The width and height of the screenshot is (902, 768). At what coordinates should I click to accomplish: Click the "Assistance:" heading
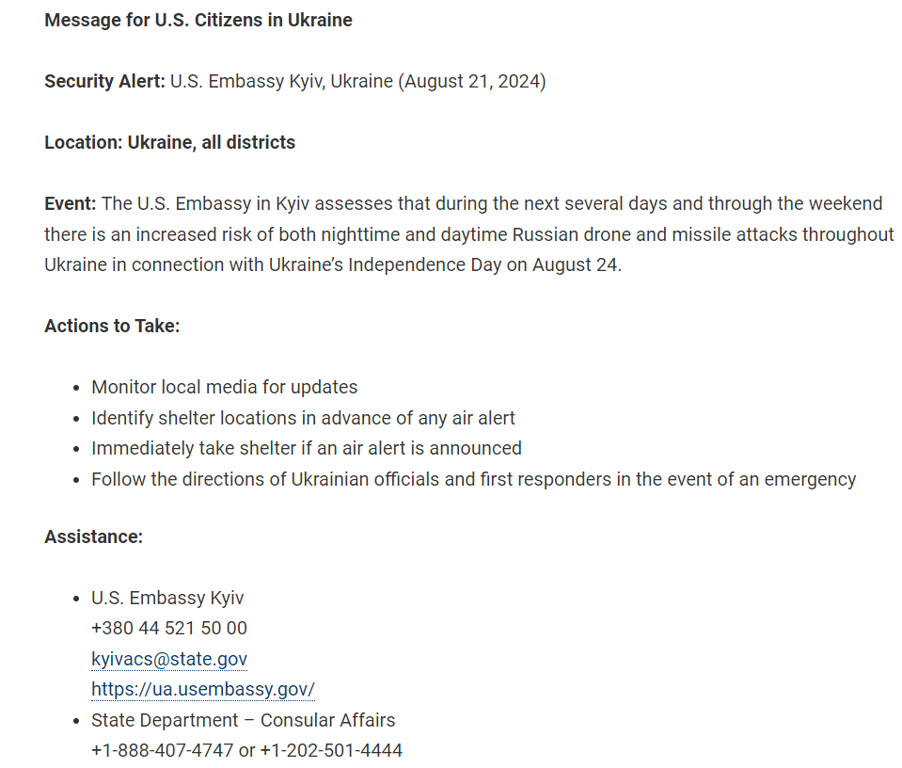94,537
